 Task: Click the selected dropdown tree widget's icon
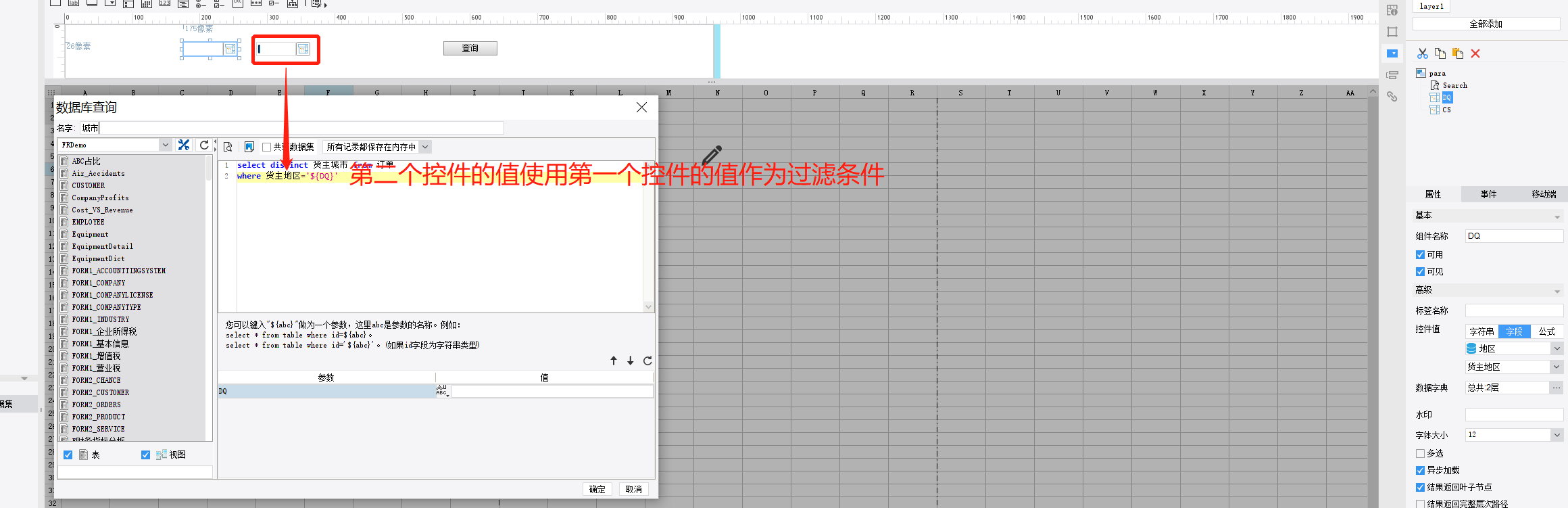point(230,49)
